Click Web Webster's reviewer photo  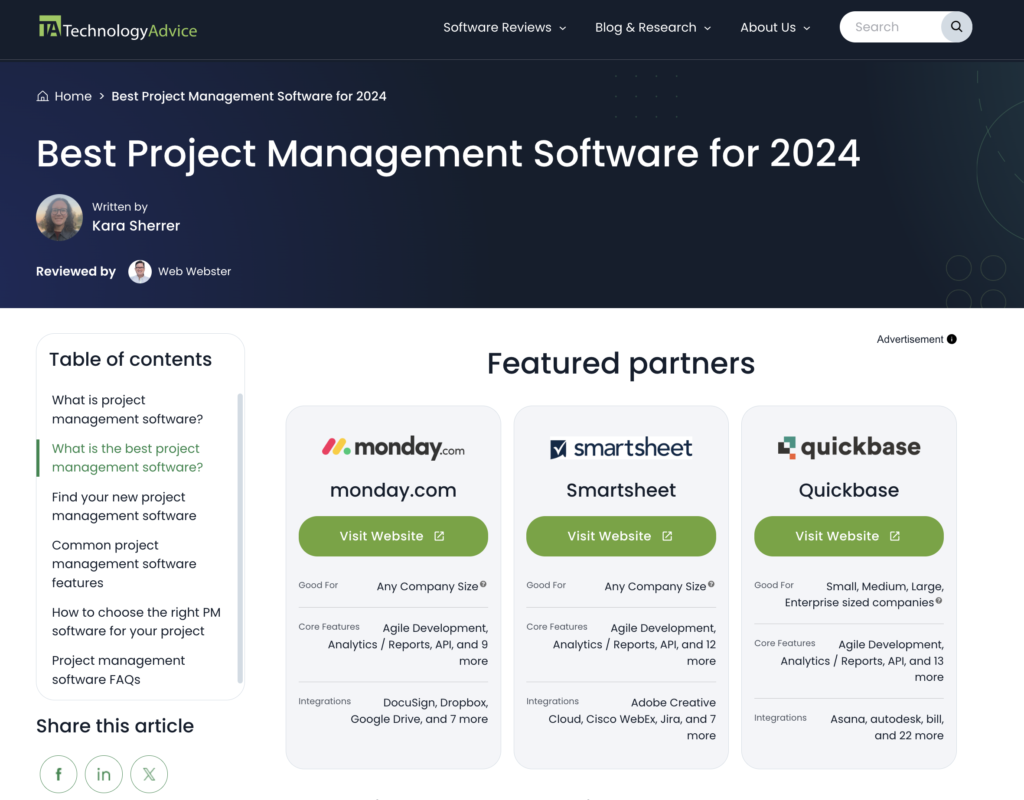(x=140, y=271)
